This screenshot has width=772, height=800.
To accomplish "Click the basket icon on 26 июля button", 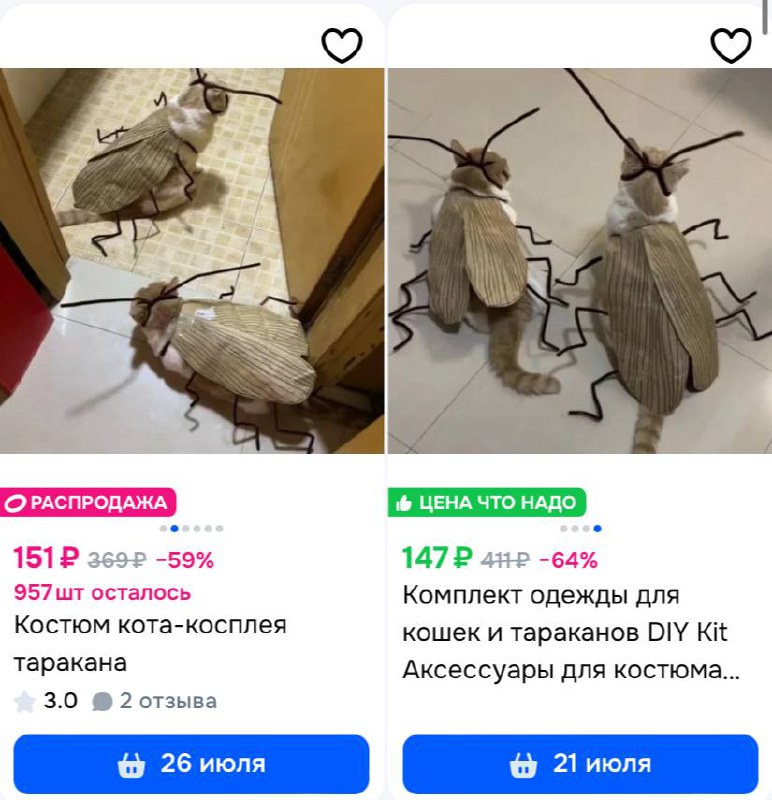I will click(131, 765).
